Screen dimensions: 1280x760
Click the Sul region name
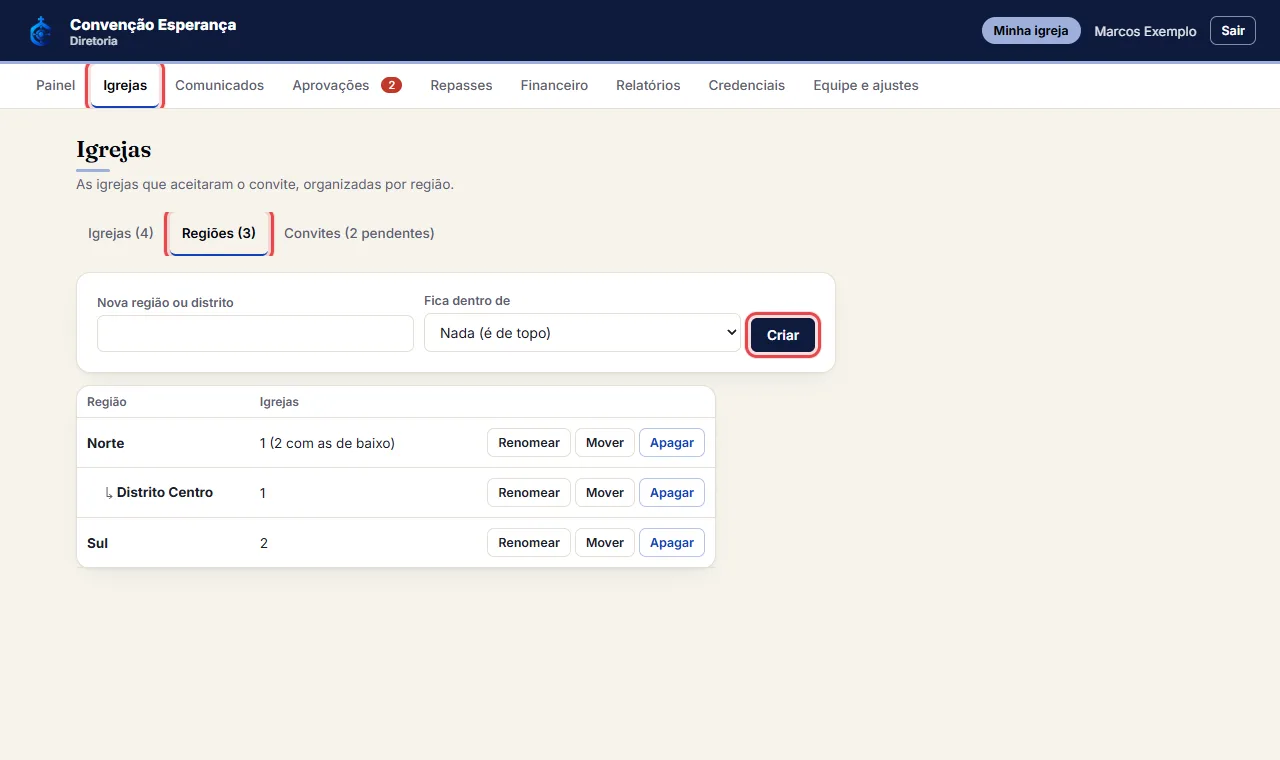point(98,543)
